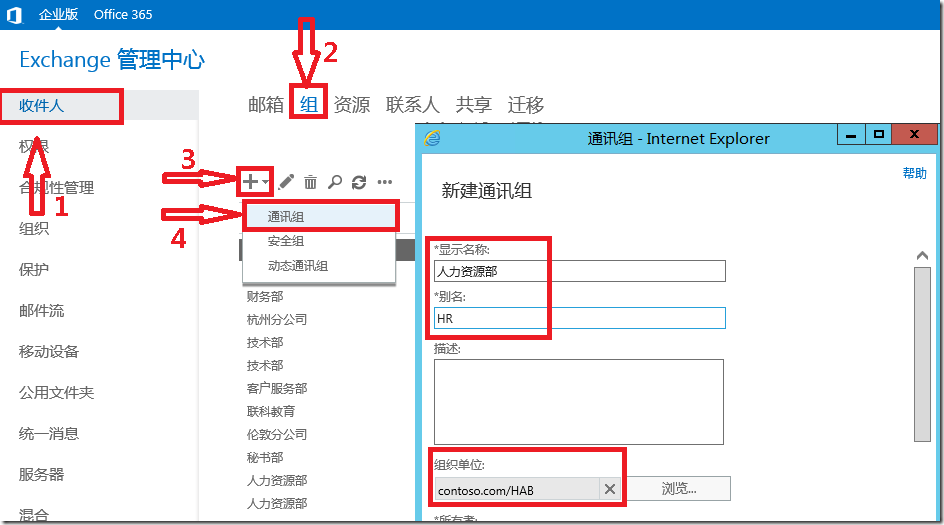Click the dialog scrollbar up arrow

tap(922, 255)
